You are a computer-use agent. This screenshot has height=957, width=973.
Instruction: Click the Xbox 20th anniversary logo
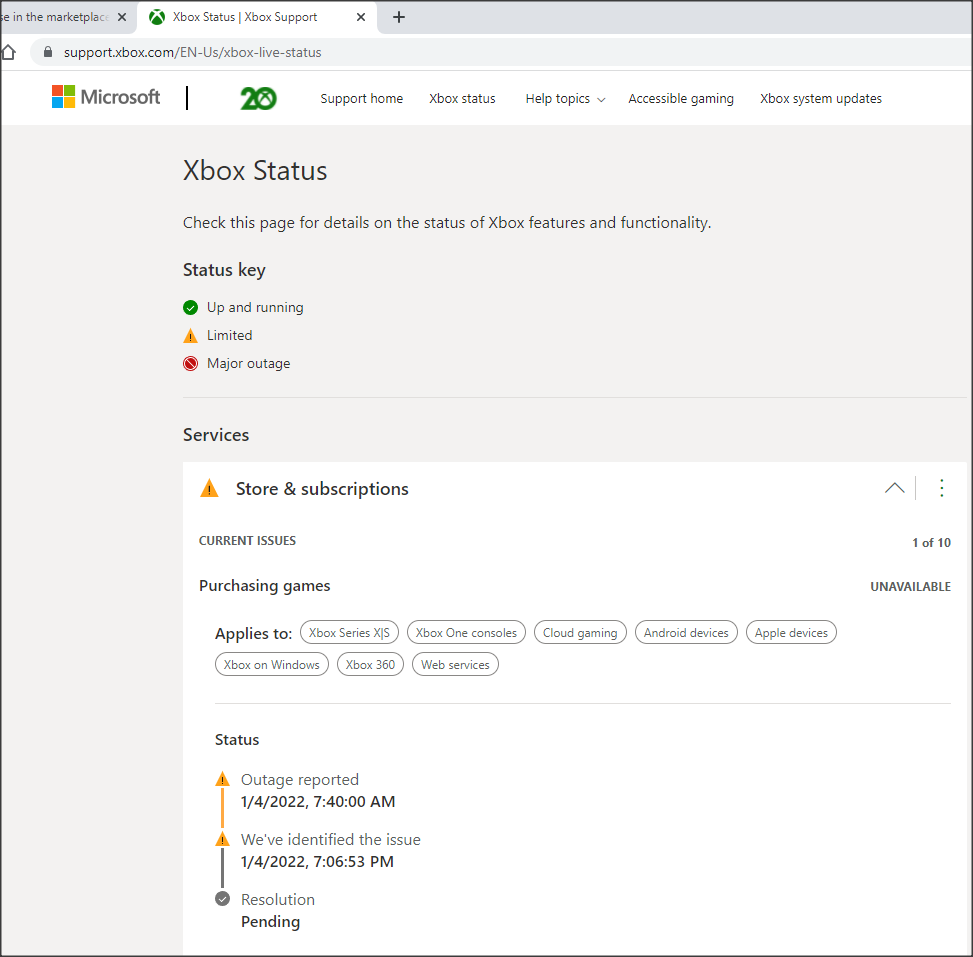258,98
